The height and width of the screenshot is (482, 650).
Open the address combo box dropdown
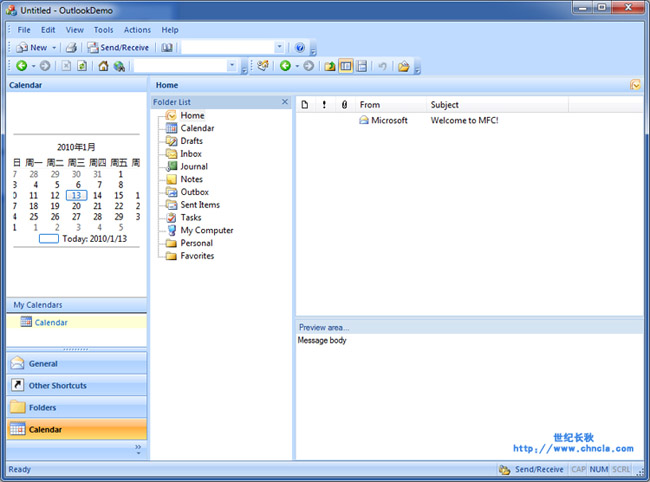pos(279,47)
